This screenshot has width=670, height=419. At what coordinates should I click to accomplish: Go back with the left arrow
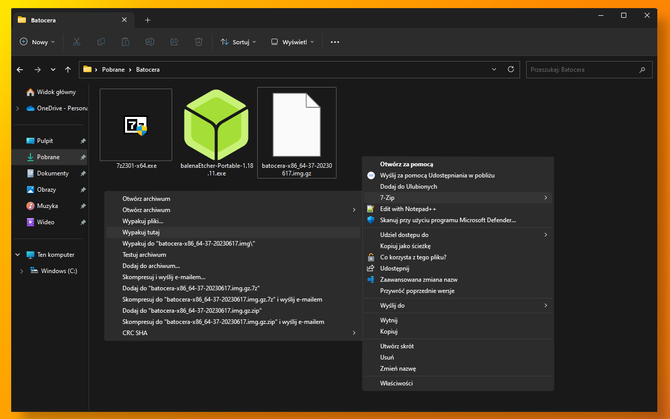click(x=20, y=70)
